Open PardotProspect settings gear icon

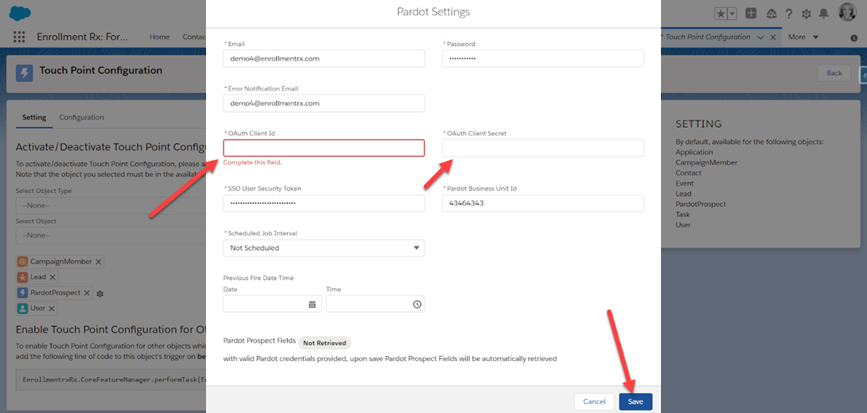(100, 293)
